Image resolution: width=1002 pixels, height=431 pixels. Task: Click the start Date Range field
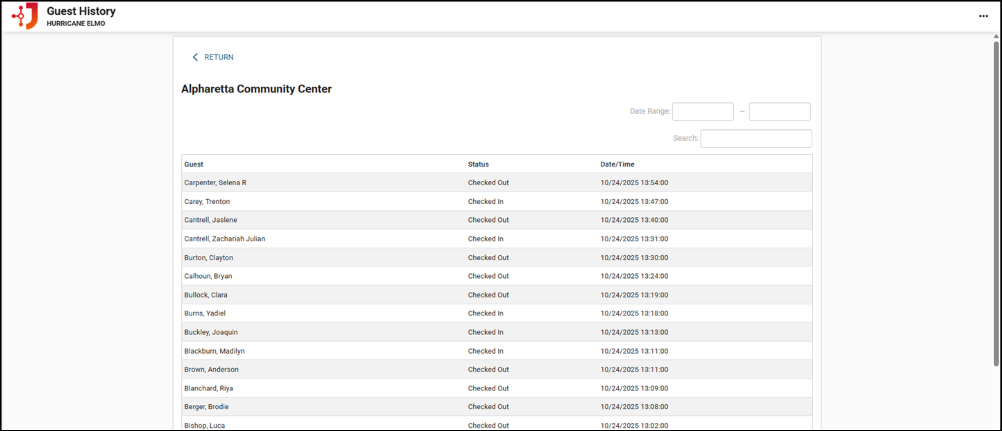pyautogui.click(x=702, y=112)
